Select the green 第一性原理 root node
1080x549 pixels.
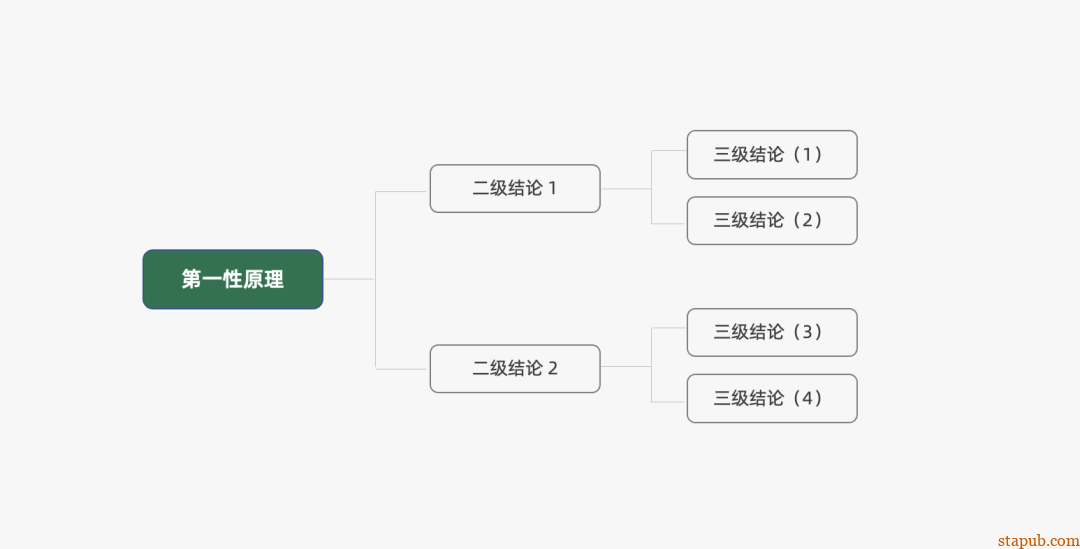(x=233, y=279)
